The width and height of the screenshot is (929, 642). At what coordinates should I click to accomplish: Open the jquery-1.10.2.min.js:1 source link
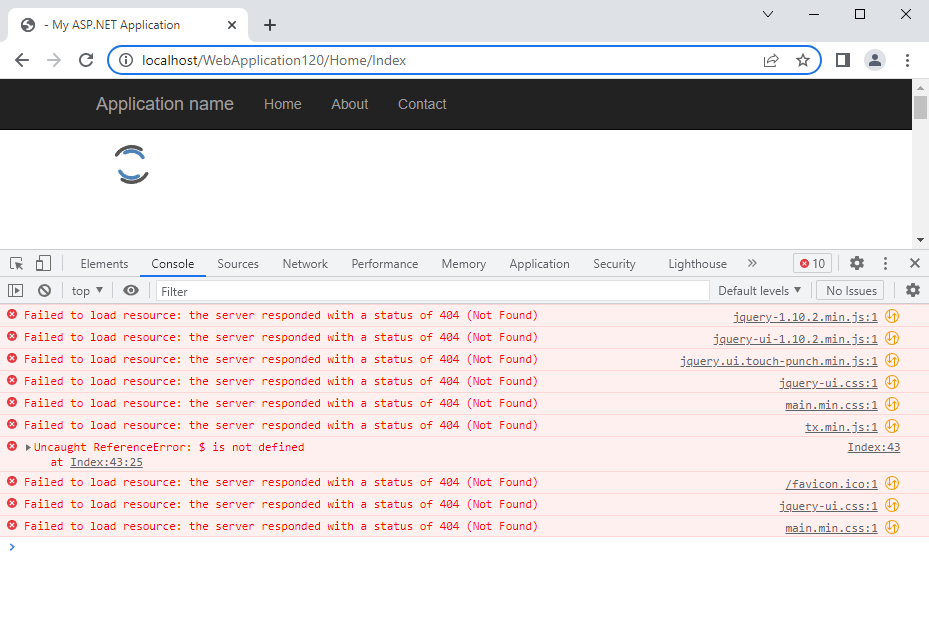click(805, 317)
